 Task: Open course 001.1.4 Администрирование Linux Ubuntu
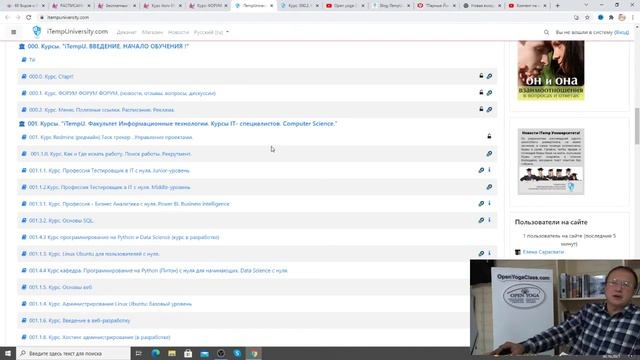[110, 304]
